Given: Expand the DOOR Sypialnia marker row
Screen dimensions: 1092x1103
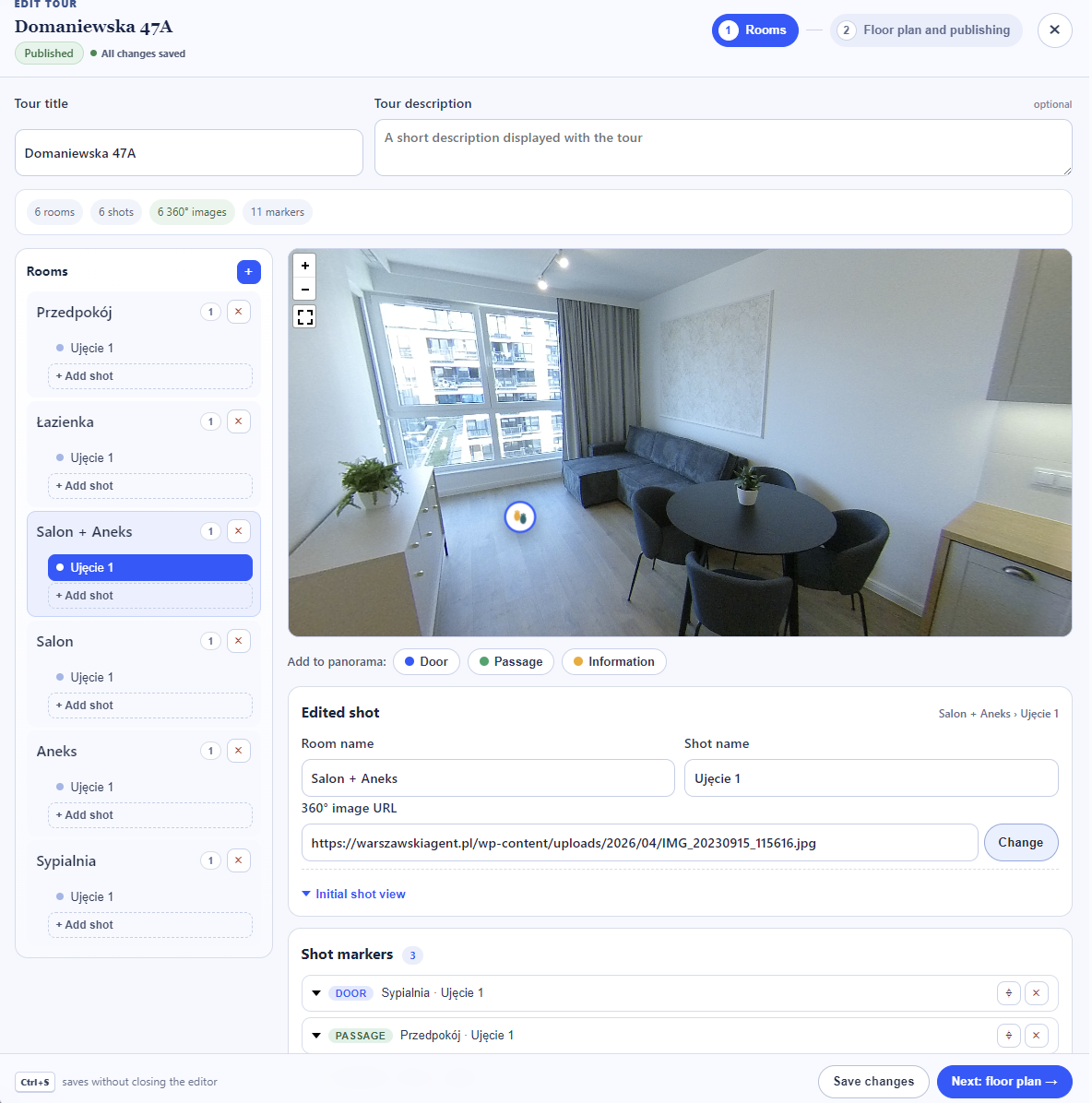Looking at the screenshot, I should 316,993.
